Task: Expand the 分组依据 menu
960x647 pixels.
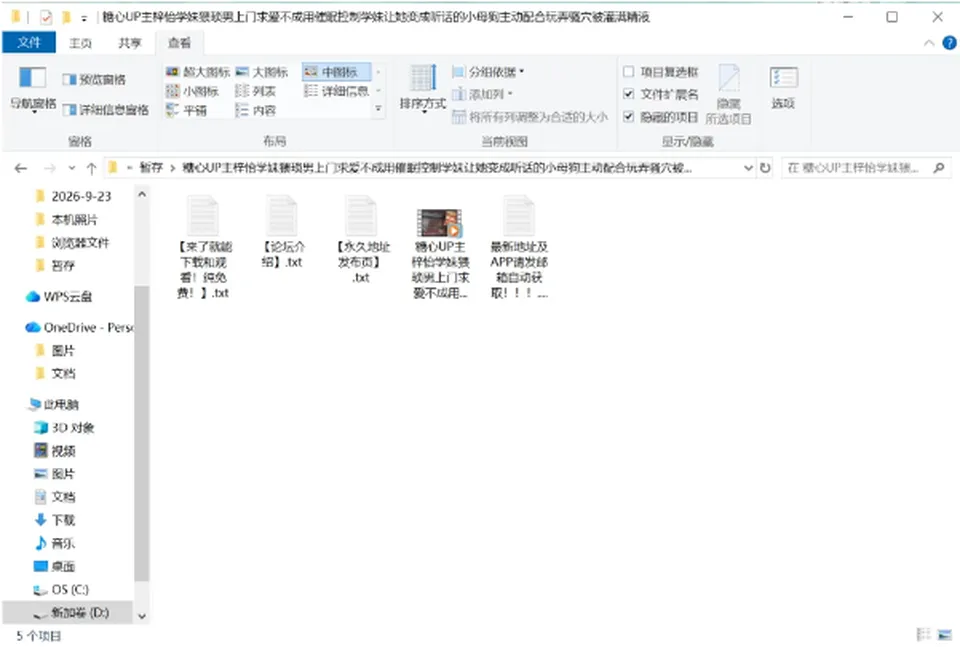Action: click(488, 72)
